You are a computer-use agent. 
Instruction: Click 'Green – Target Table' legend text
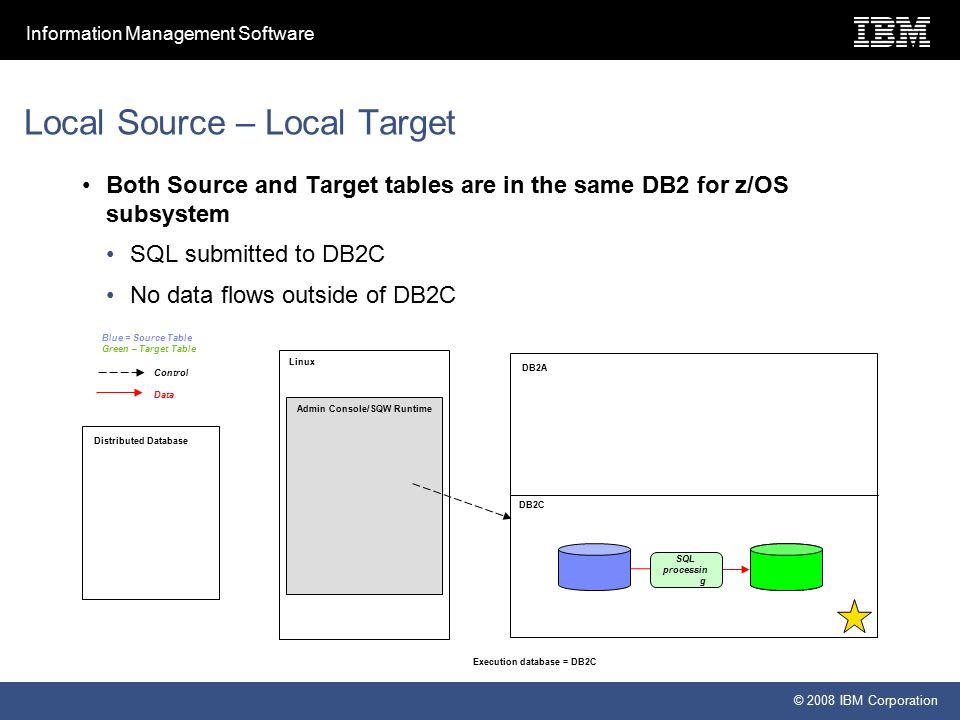149,349
